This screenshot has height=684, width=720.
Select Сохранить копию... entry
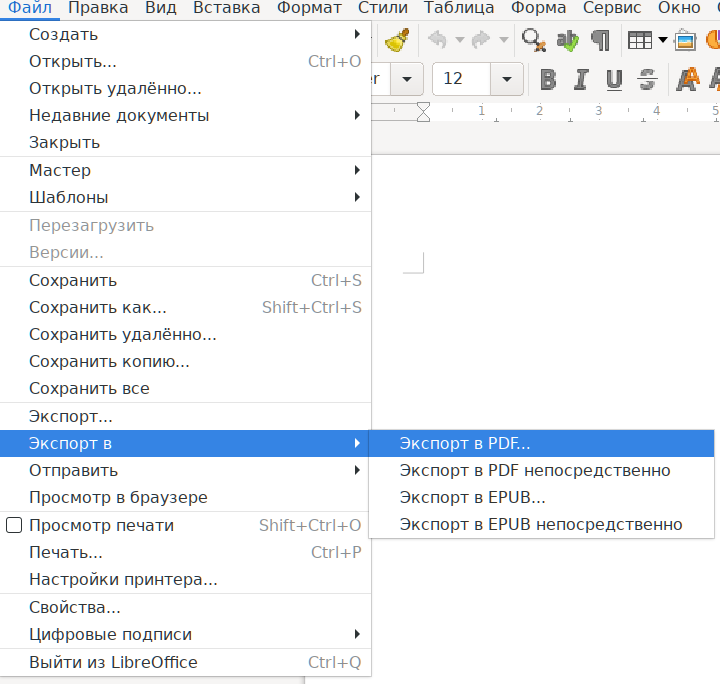click(186, 362)
